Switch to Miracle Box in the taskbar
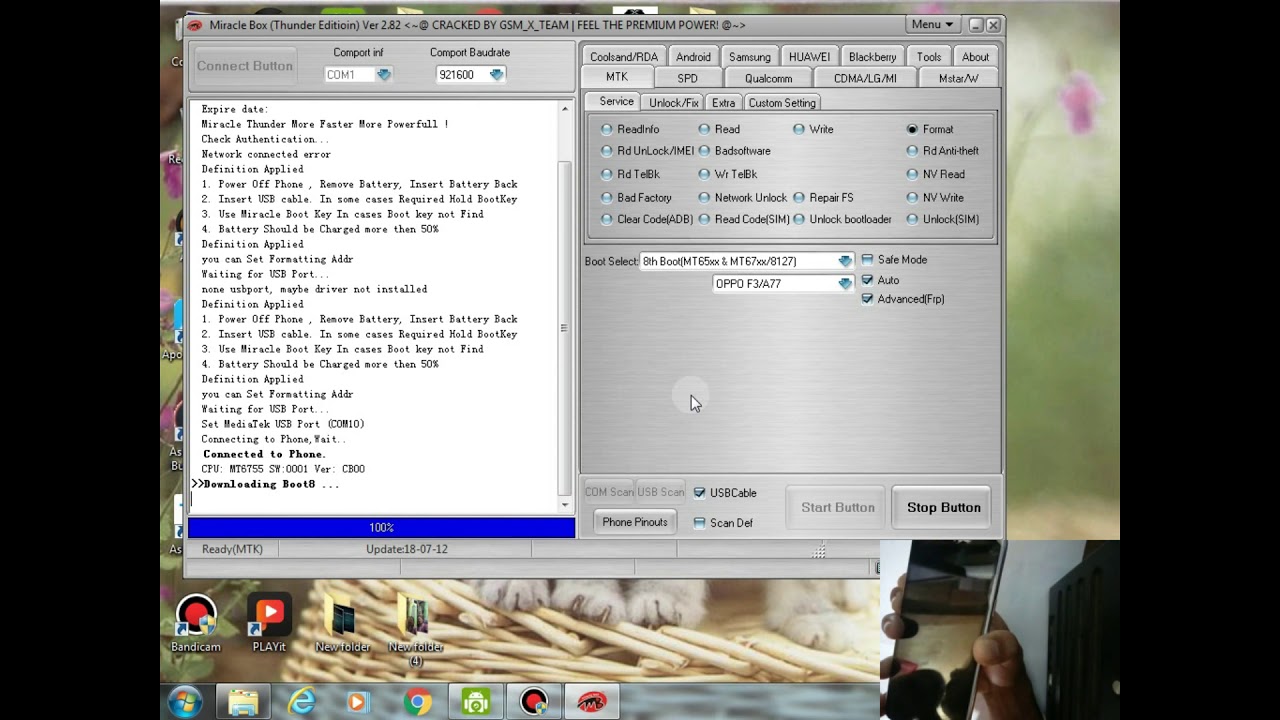Viewport: 1280px width, 720px height. point(592,702)
